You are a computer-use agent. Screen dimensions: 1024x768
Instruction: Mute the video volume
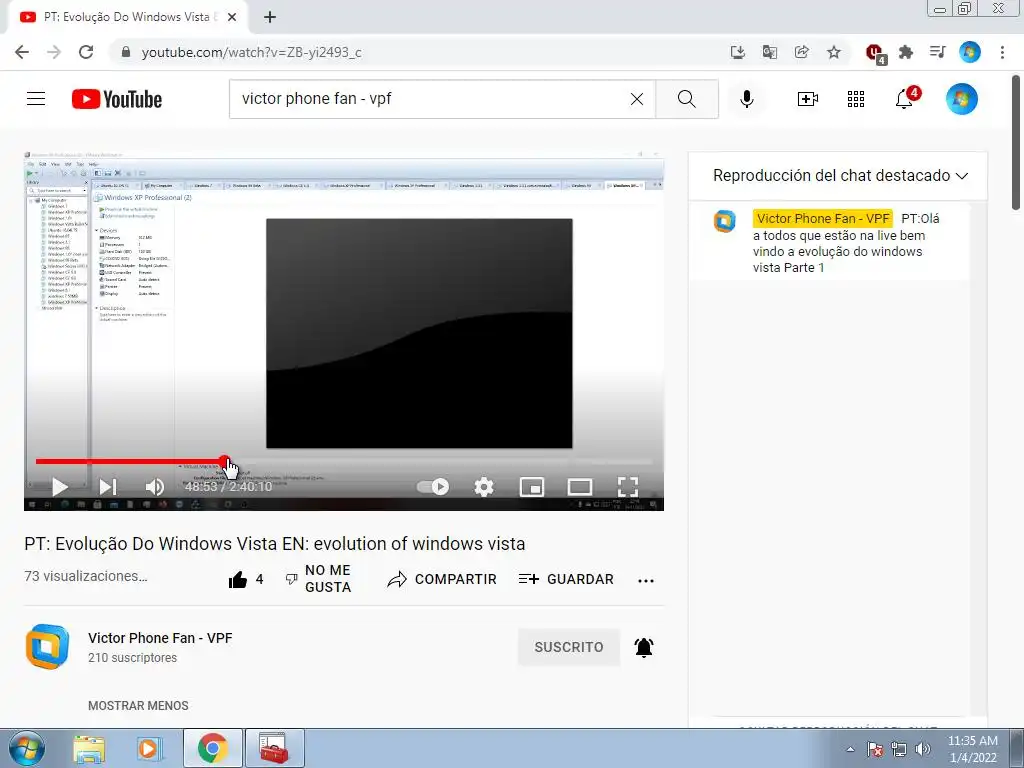(x=155, y=487)
